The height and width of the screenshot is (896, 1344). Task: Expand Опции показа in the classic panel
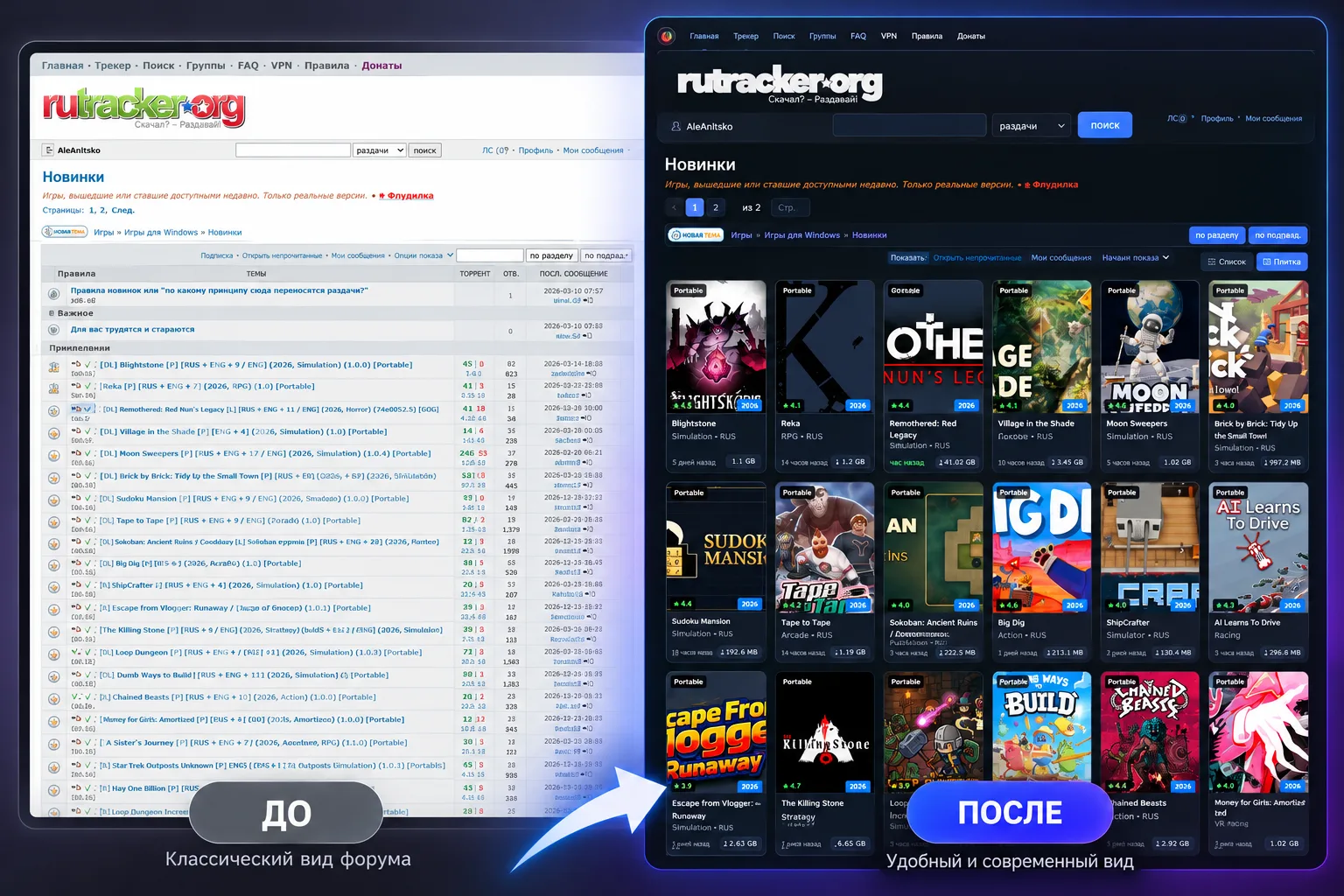(x=423, y=255)
